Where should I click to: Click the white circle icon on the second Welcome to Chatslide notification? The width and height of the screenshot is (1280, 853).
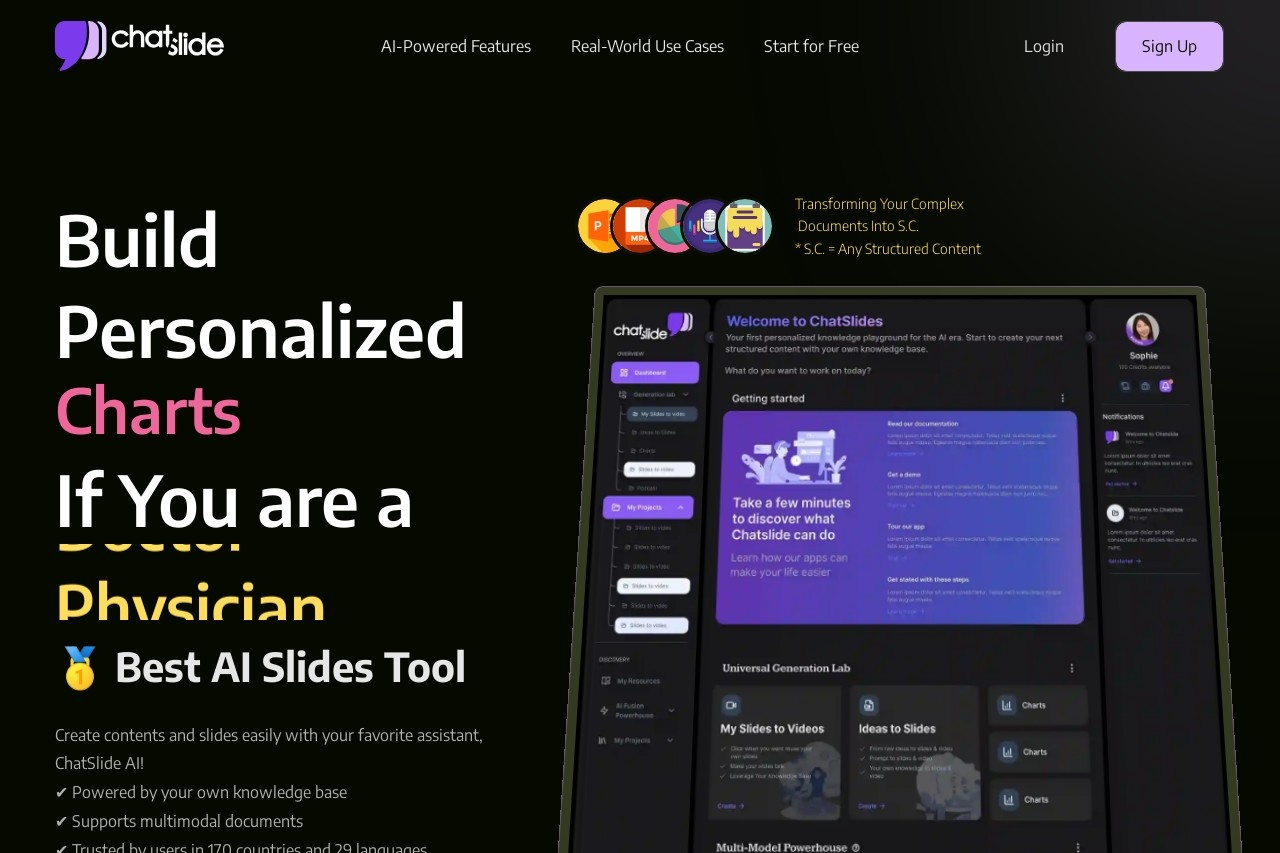point(1115,512)
